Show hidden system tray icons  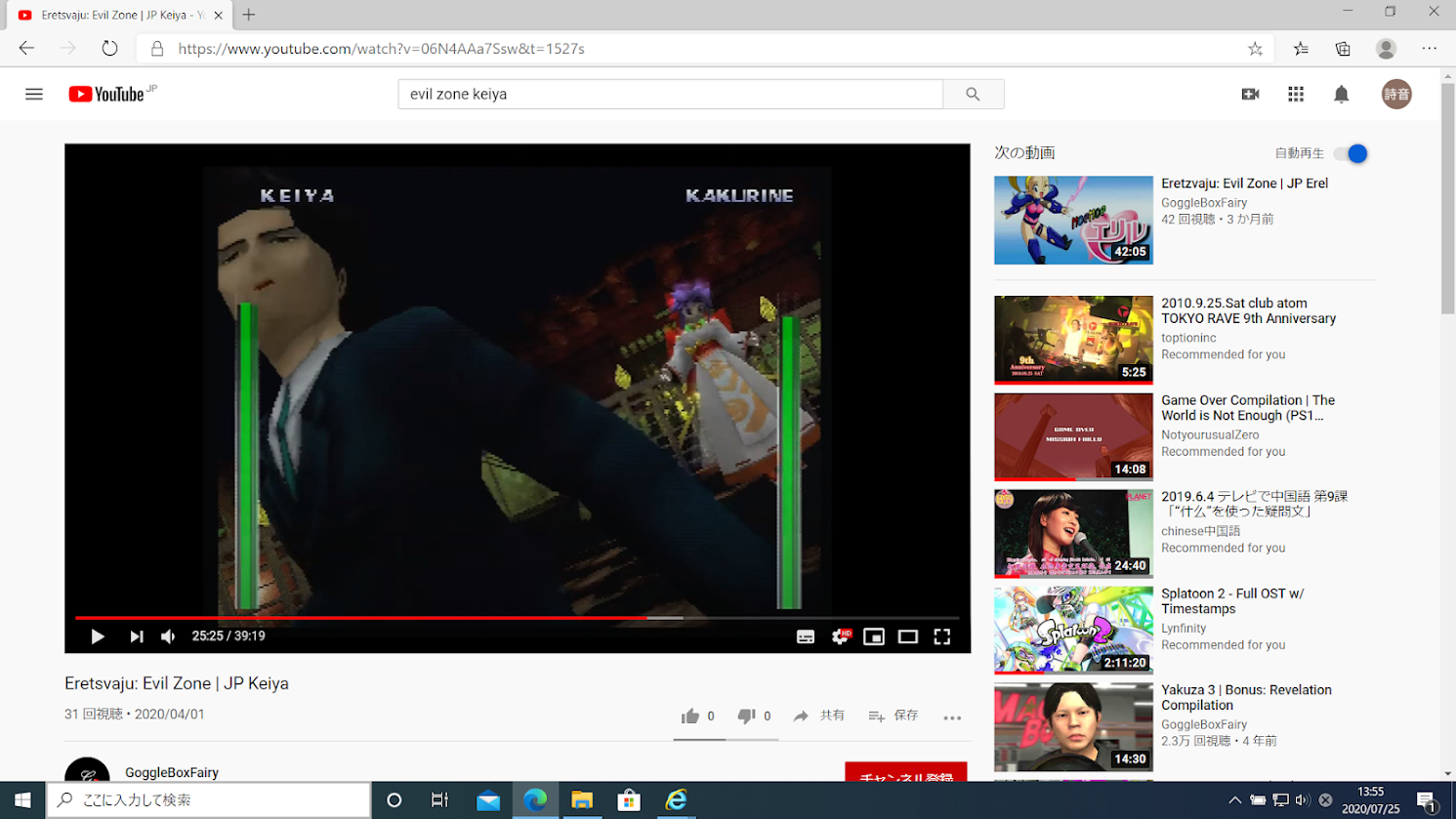pos(1235,800)
